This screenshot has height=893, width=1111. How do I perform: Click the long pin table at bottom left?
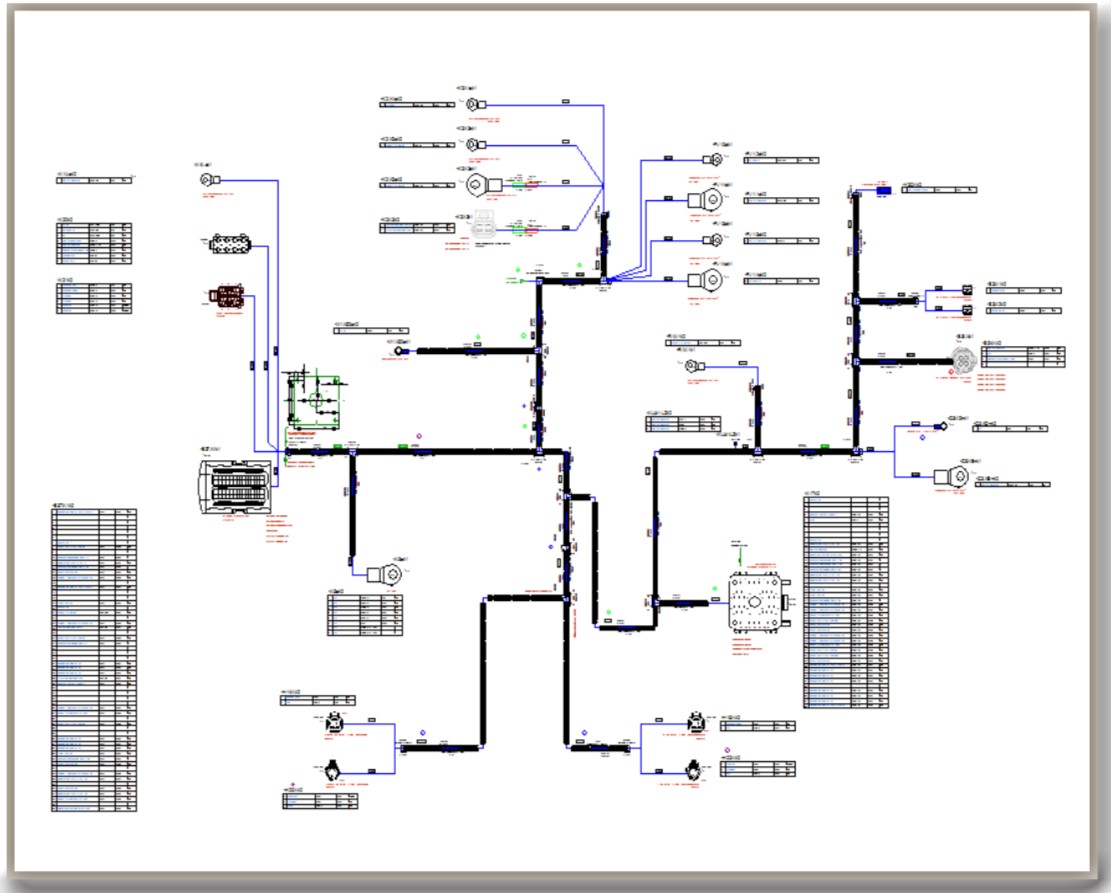pyautogui.click(x=94, y=660)
